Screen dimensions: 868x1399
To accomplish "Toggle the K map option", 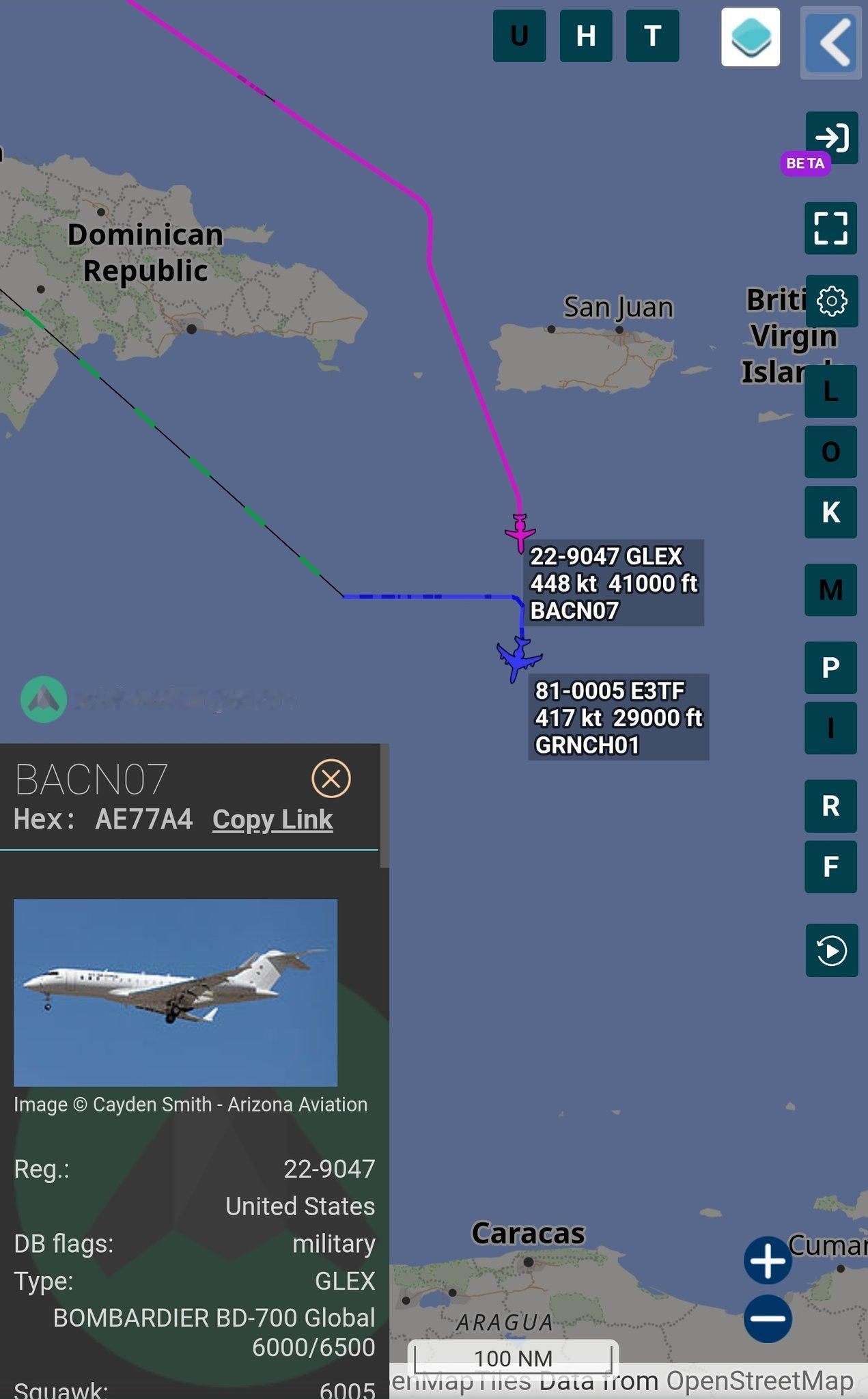I will [x=830, y=512].
